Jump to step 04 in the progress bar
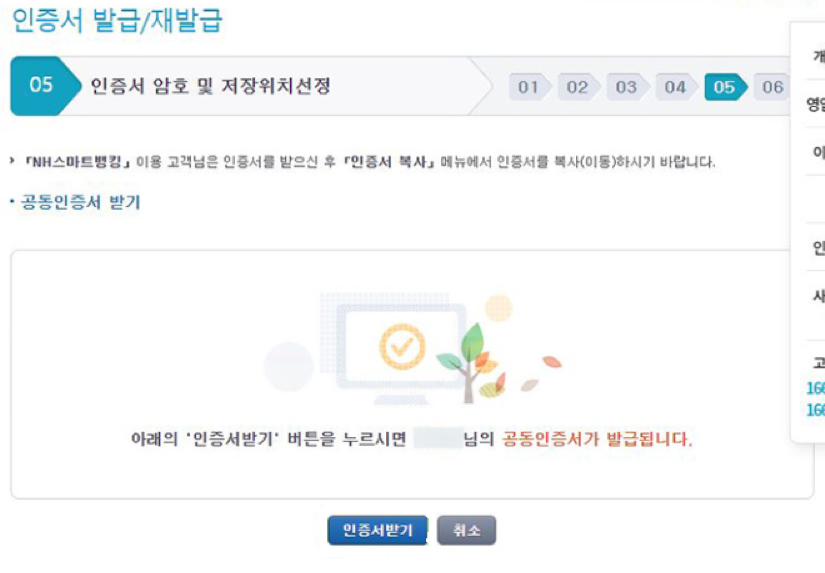Image resolution: width=825 pixels, height=573 pixels. tap(676, 87)
